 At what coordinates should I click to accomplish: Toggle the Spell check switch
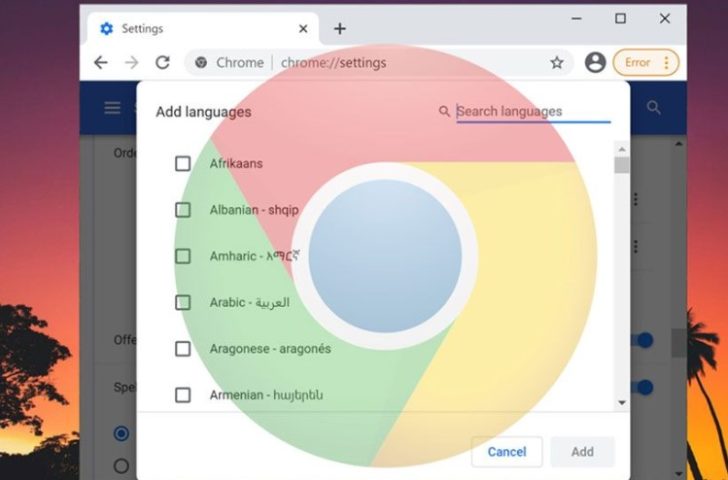pos(642,387)
